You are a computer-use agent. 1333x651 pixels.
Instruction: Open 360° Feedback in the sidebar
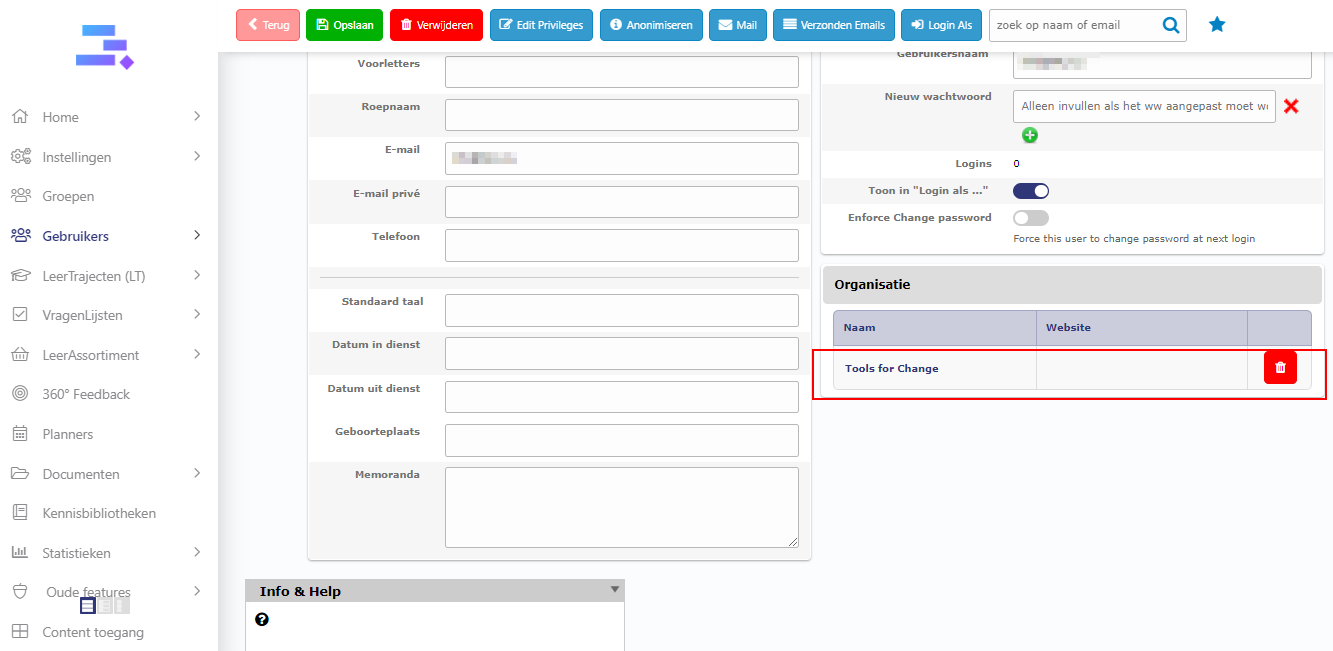[86, 394]
